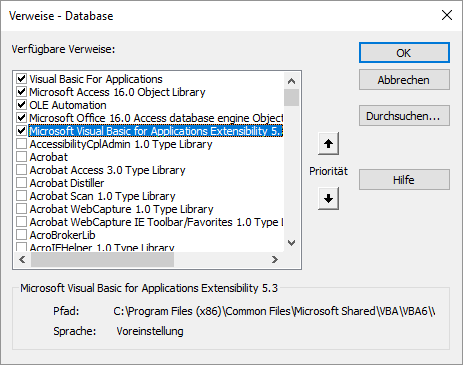The image size is (463, 365).
Task: Select 'Acrobat Distiller' list entry
Action: point(67,183)
